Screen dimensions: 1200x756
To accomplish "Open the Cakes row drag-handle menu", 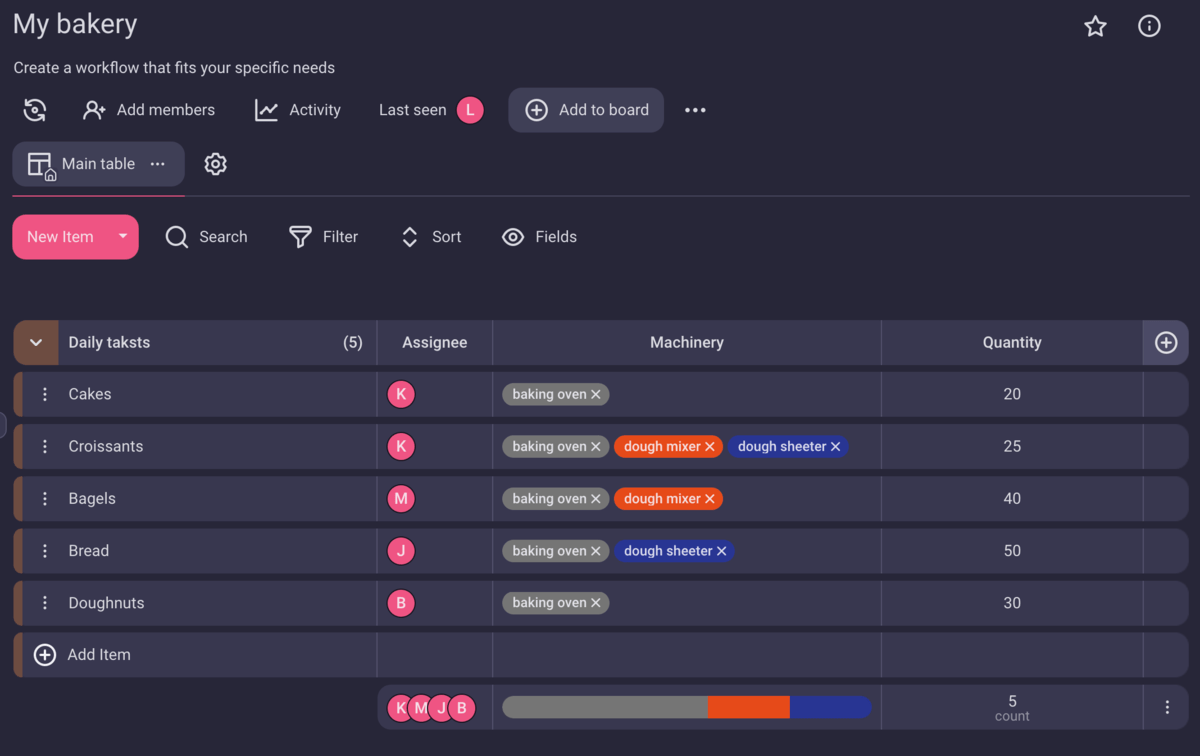I will pyautogui.click(x=45, y=394).
